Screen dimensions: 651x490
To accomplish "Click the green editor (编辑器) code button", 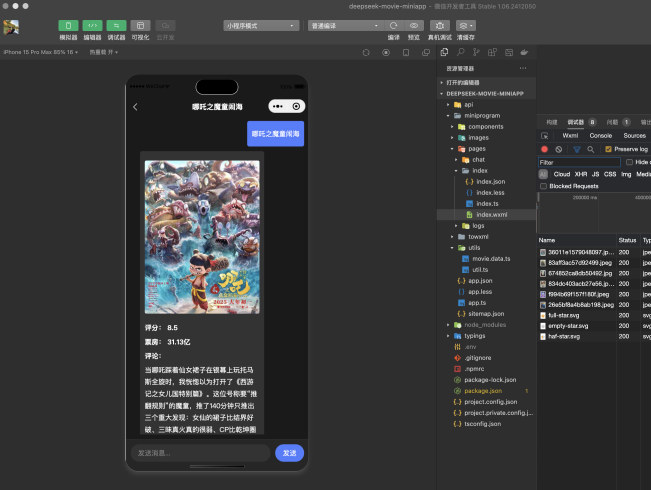I will click(x=92, y=25).
